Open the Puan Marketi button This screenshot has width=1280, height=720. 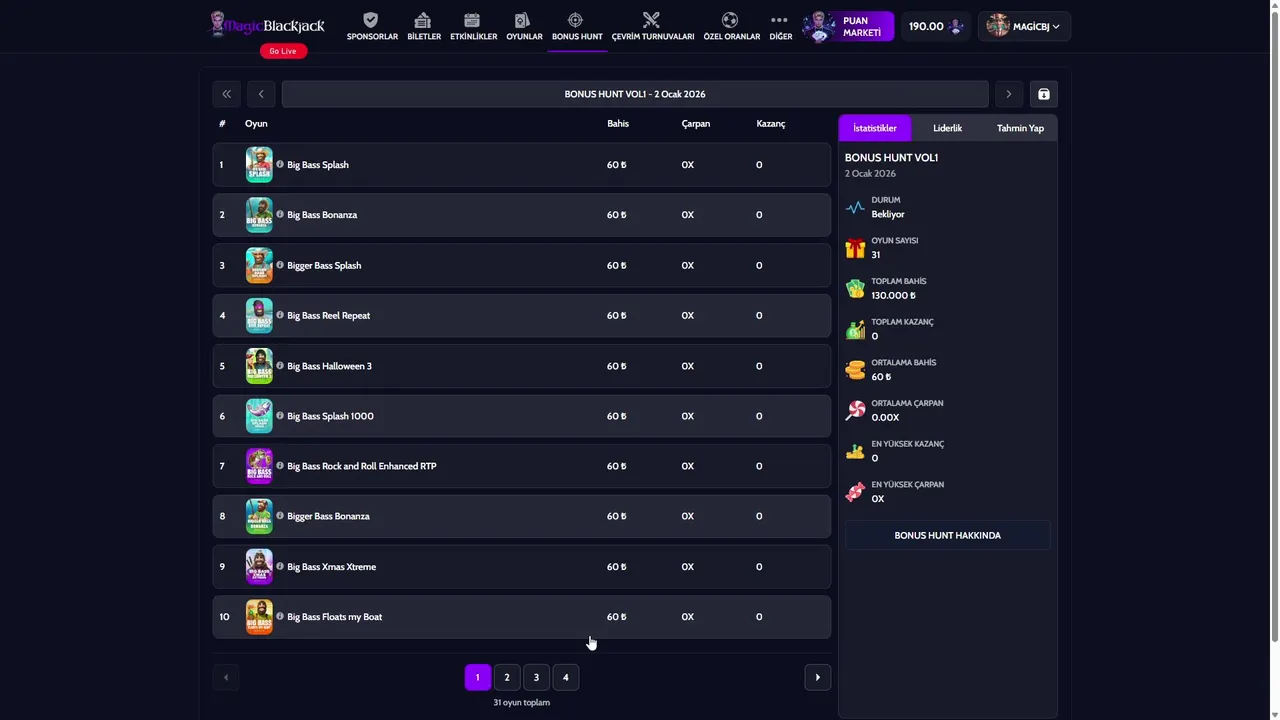pyautogui.click(x=848, y=26)
